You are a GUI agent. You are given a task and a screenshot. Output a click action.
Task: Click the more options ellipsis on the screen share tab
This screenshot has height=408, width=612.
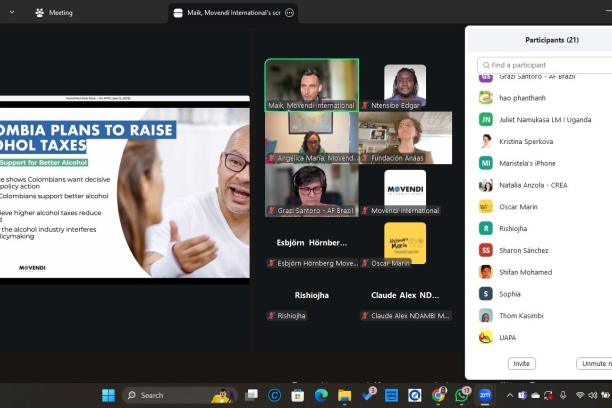(x=290, y=13)
